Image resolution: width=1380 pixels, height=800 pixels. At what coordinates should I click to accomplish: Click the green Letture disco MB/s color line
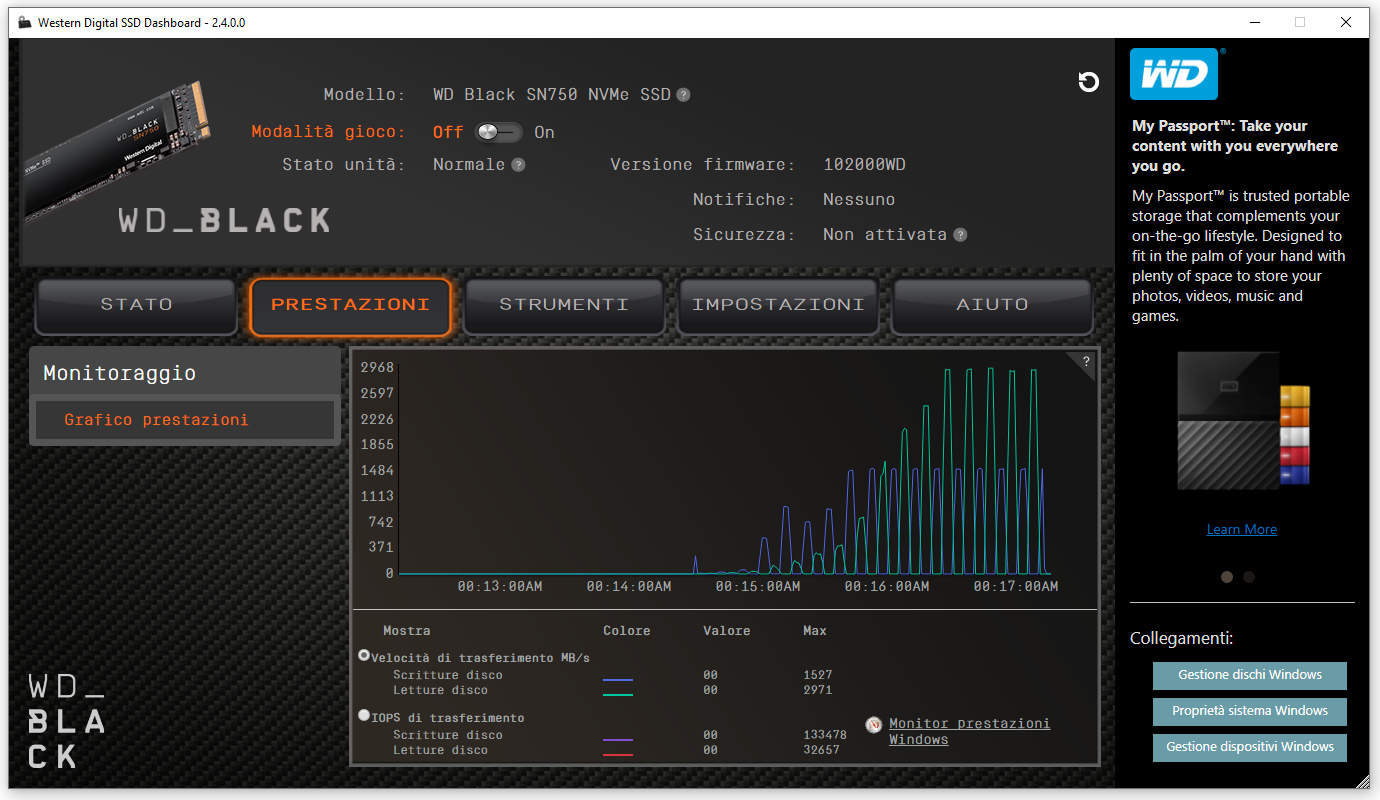click(618, 694)
